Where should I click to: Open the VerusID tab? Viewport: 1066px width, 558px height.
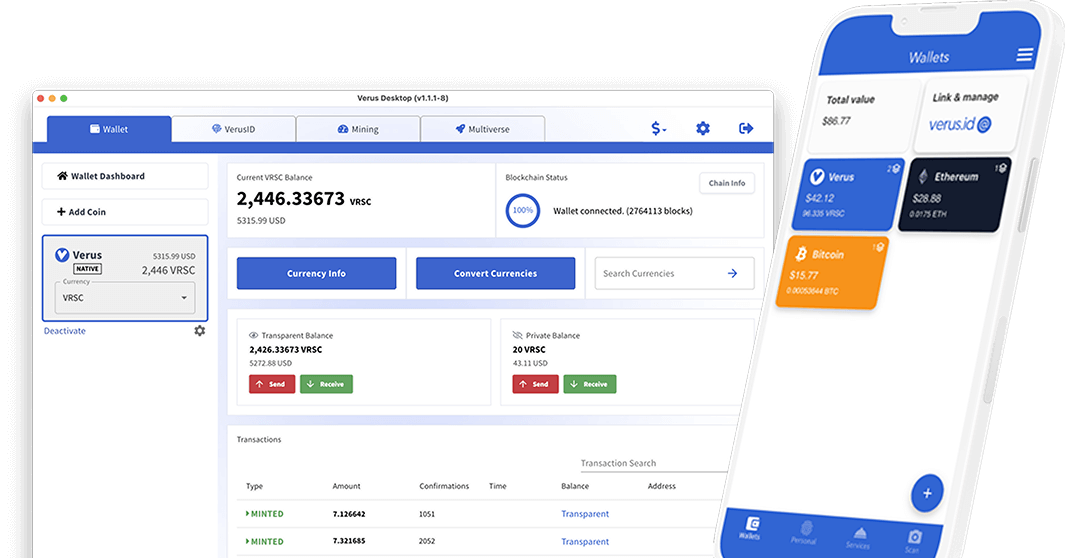(233, 129)
